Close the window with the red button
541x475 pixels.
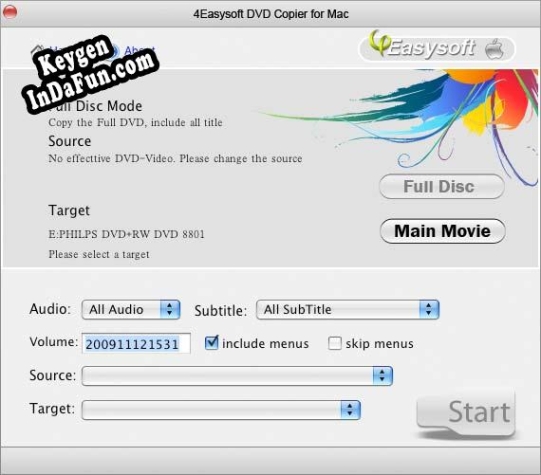(10, 12)
